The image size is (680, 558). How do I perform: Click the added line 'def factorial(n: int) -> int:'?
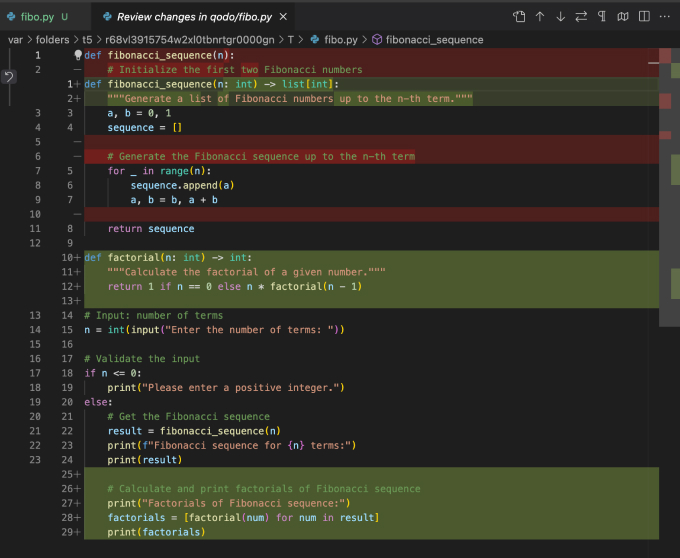click(x=168, y=258)
